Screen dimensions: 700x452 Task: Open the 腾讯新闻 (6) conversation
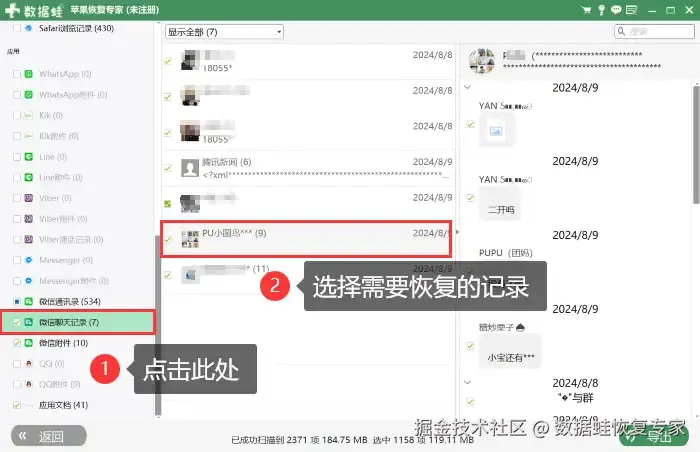[308, 168]
